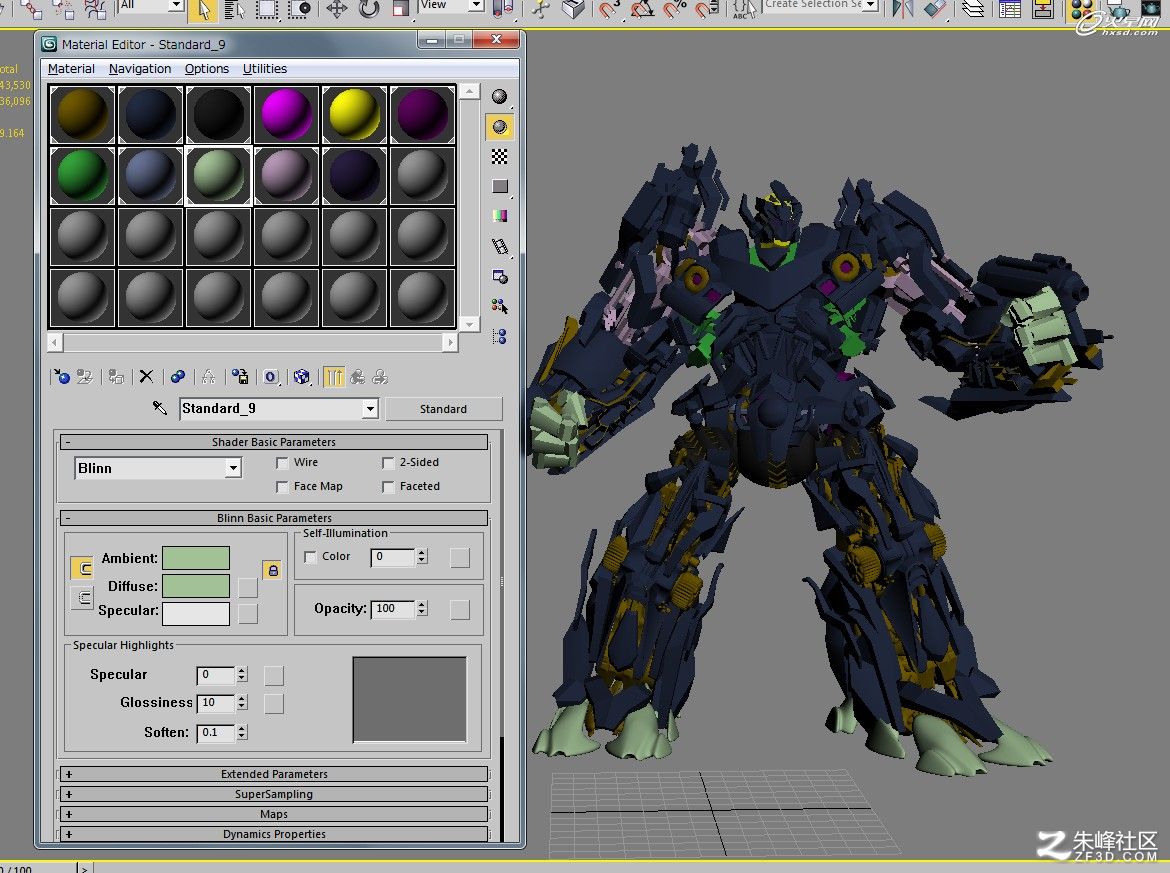Viewport: 1170px width, 873px height.
Task: Click the Select and Move tool
Action: tap(337, 9)
